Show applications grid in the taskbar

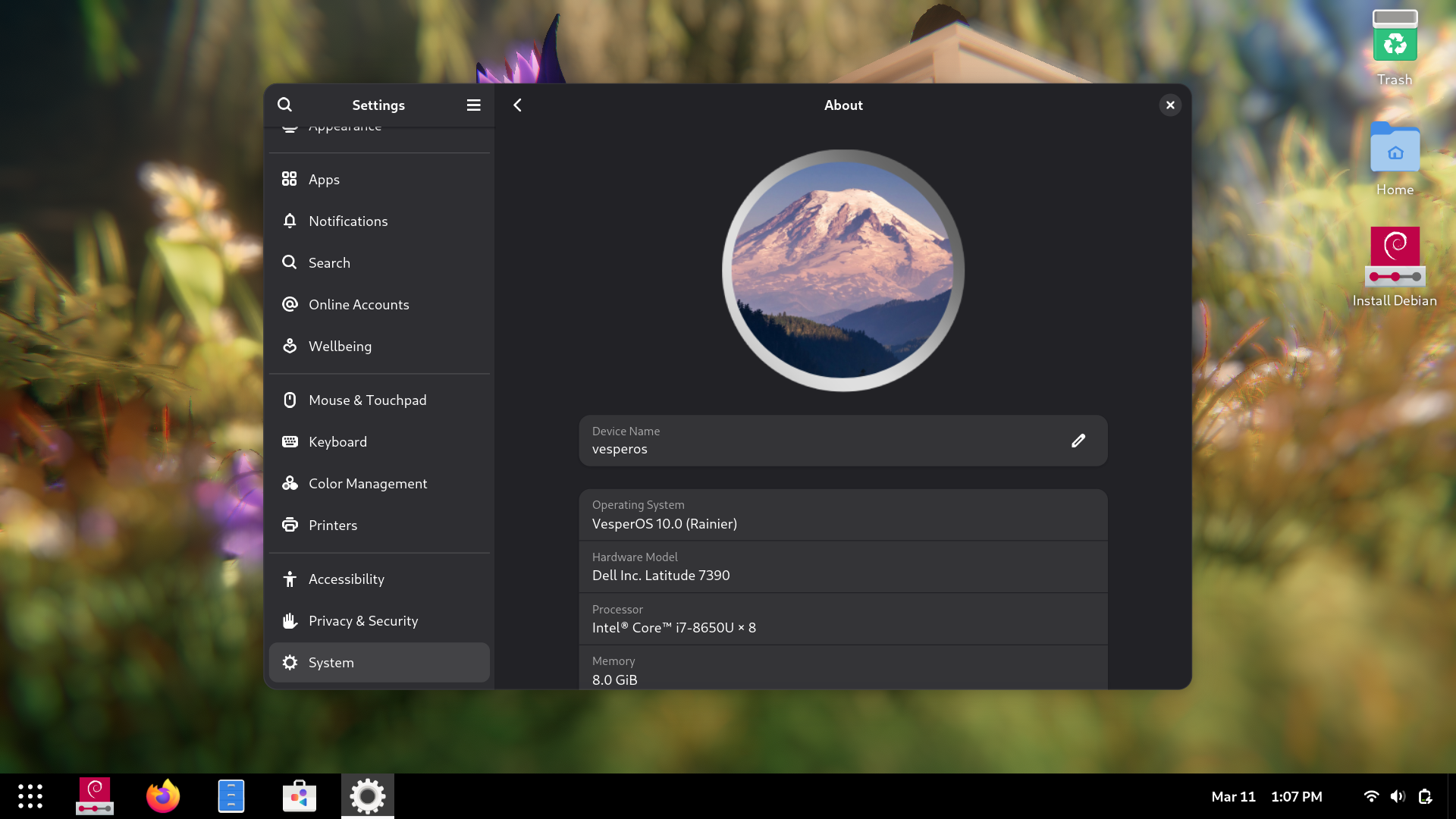click(x=30, y=796)
